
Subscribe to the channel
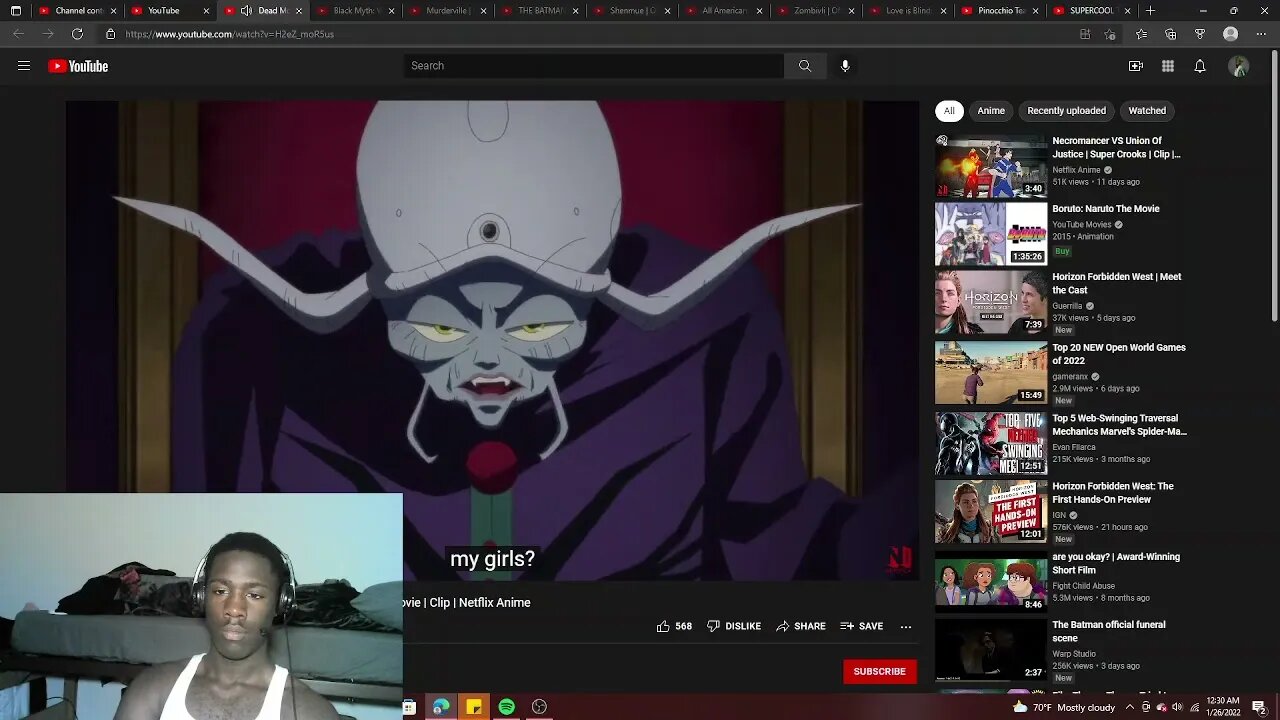point(880,671)
